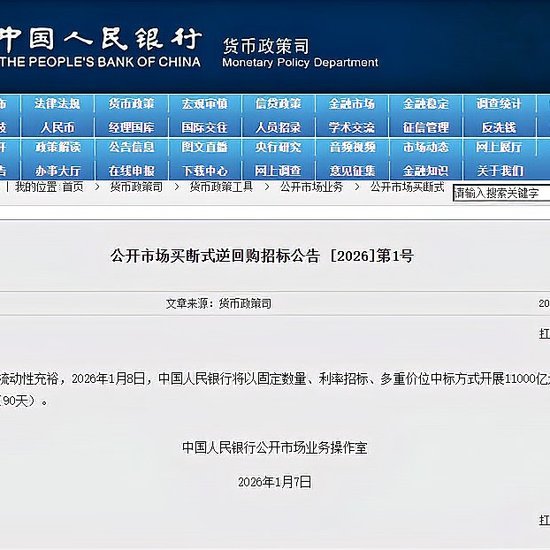Go to the 人员招录 section
The image size is (550, 550).
coord(278,128)
